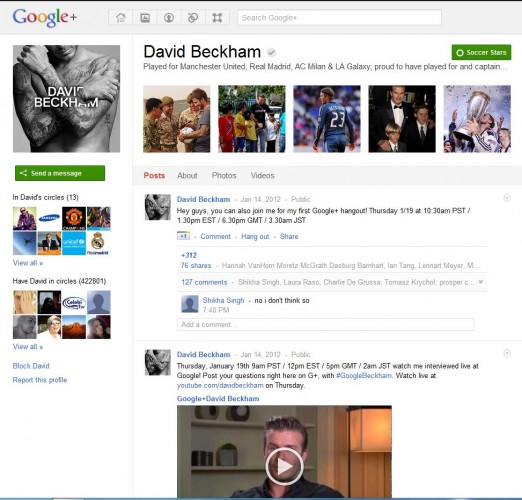Click David Beckham's name on the interview post
The height and width of the screenshot is (500, 522).
(x=203, y=354)
